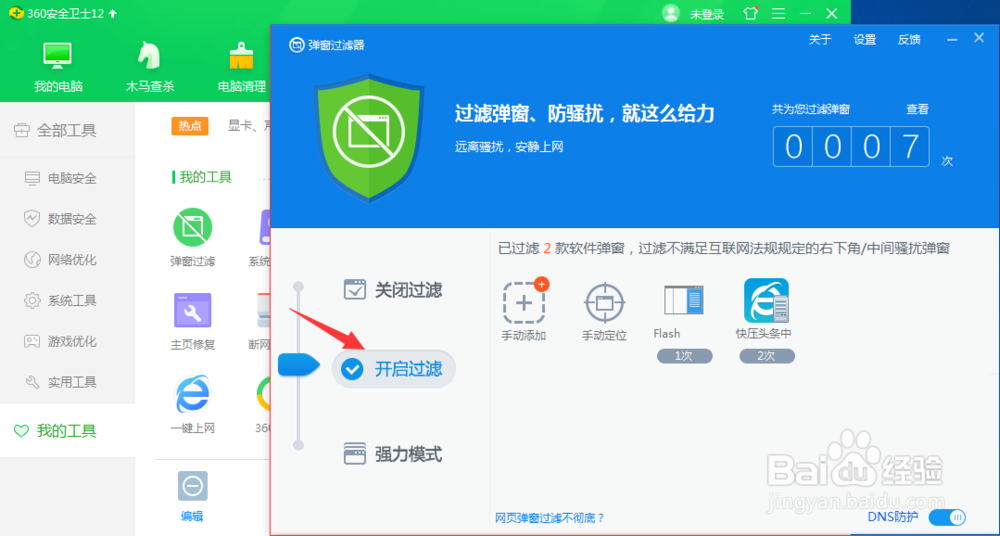
Task: Click 查看 filtered count details
Action: point(917,110)
